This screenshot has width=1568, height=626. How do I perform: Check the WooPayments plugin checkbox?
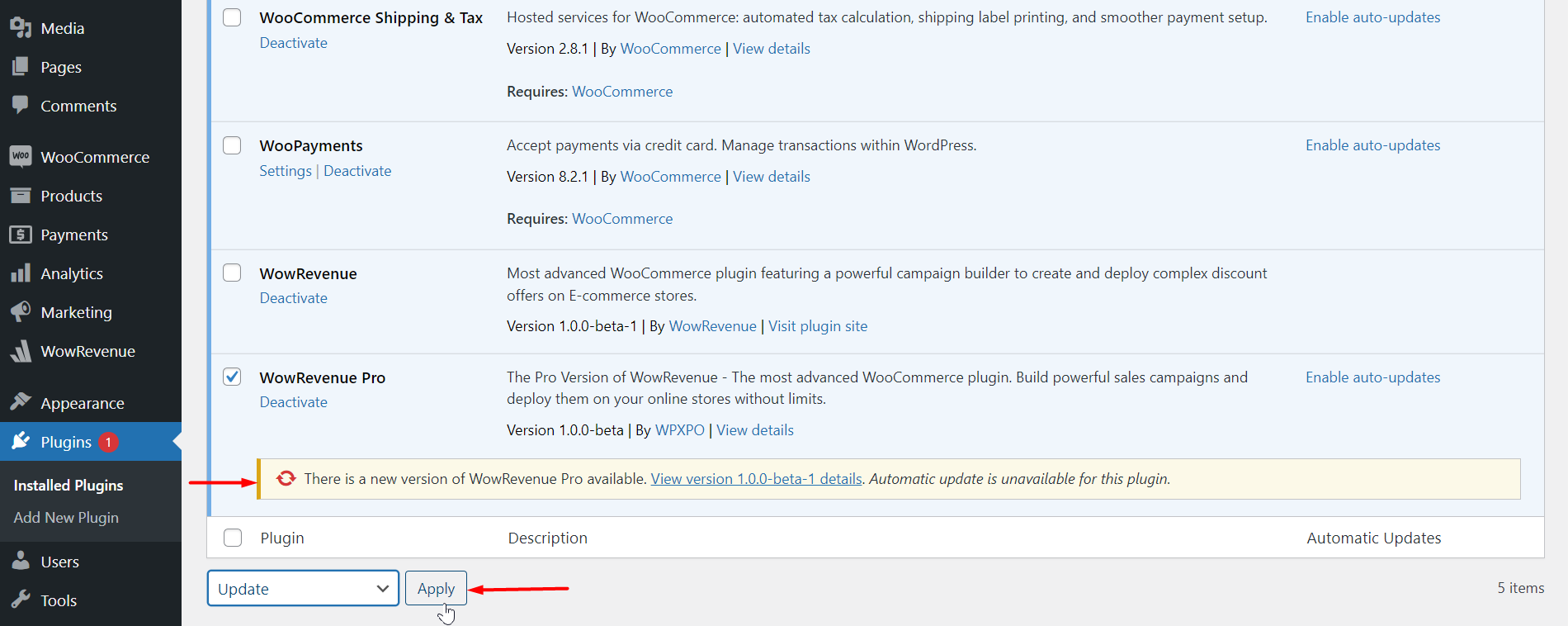232,145
